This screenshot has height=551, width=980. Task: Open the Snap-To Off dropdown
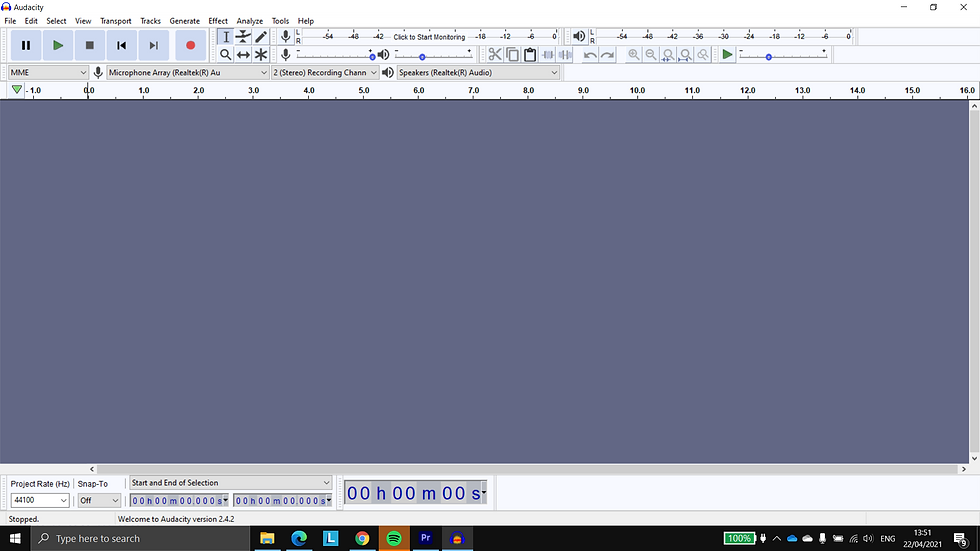click(x=99, y=500)
